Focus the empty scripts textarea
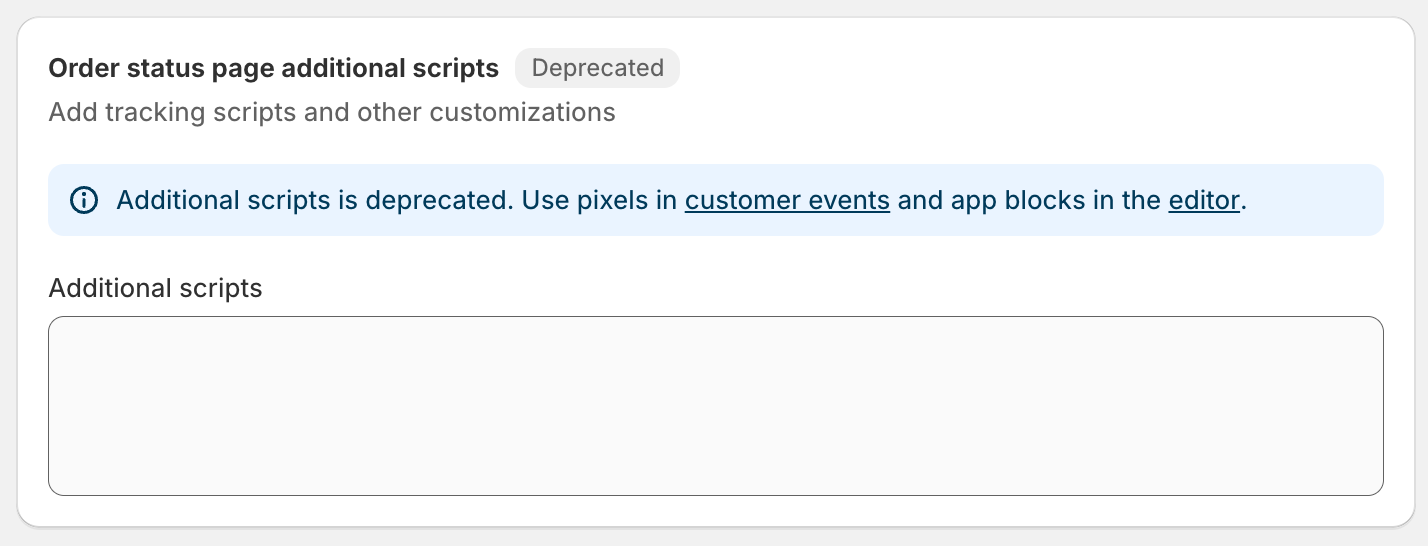This screenshot has height=546, width=1428. pyautogui.click(x=715, y=405)
